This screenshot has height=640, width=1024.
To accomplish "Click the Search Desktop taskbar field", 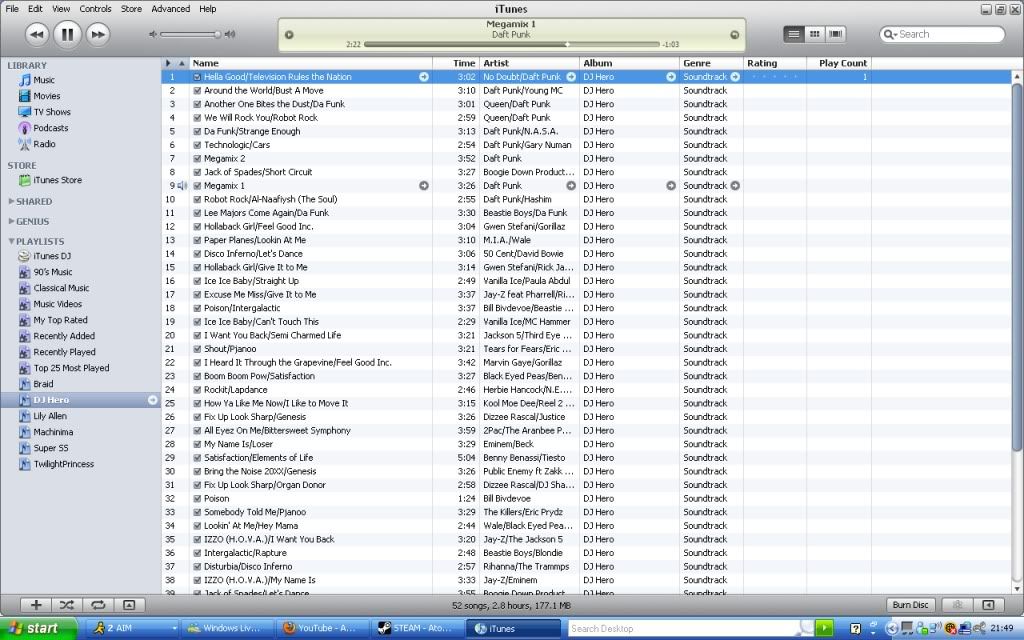I will pos(686,628).
